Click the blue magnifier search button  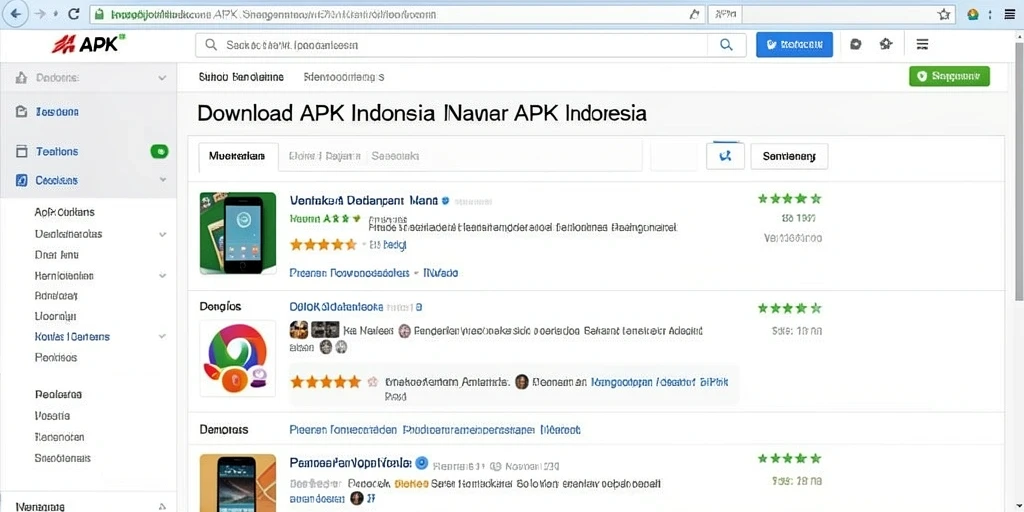(726, 44)
